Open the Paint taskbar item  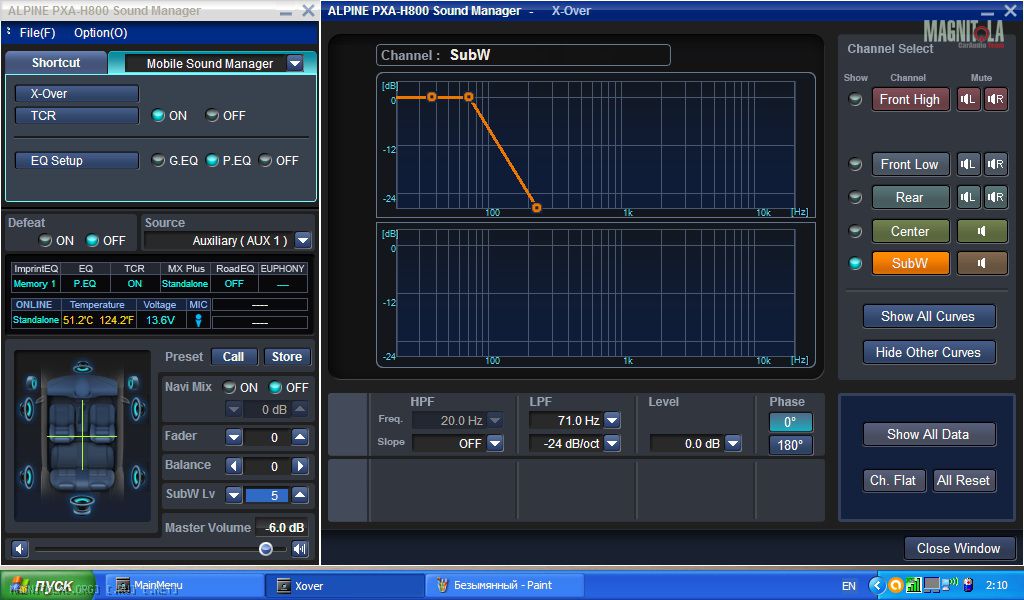(503, 585)
